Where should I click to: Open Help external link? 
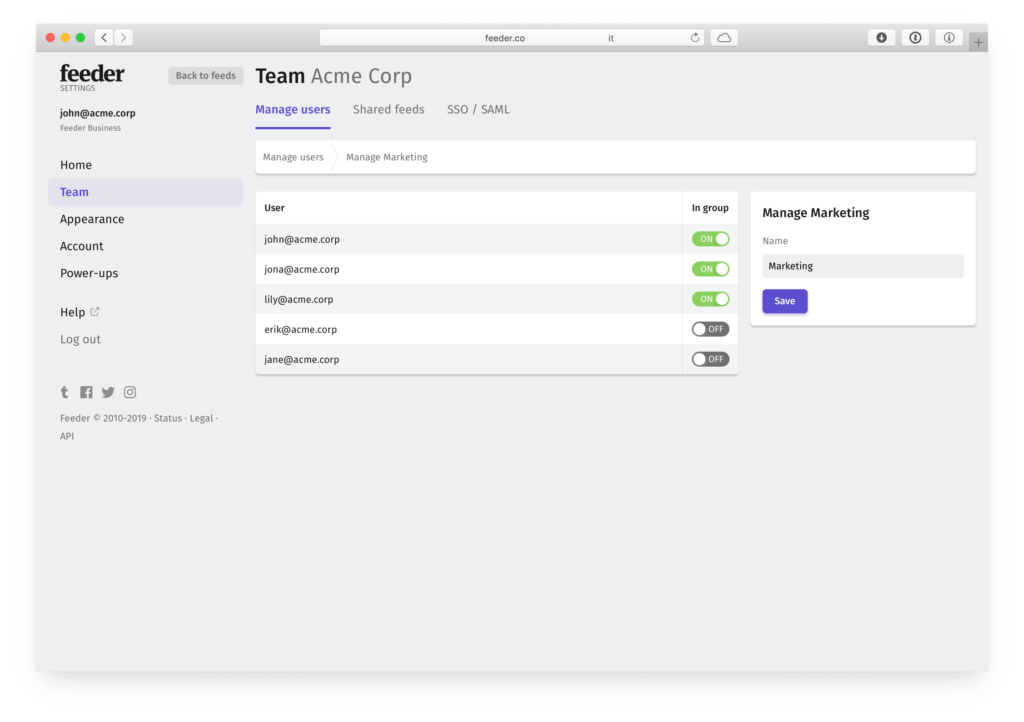pyautogui.click(x=80, y=312)
